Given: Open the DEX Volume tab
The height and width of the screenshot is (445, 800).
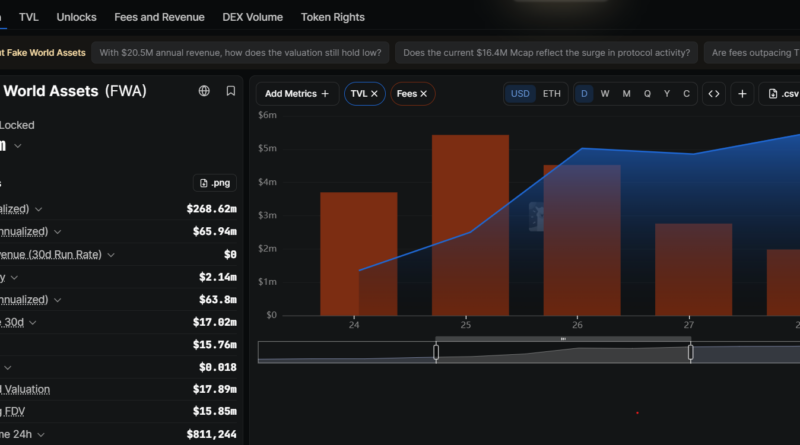Looking at the screenshot, I should coord(253,17).
